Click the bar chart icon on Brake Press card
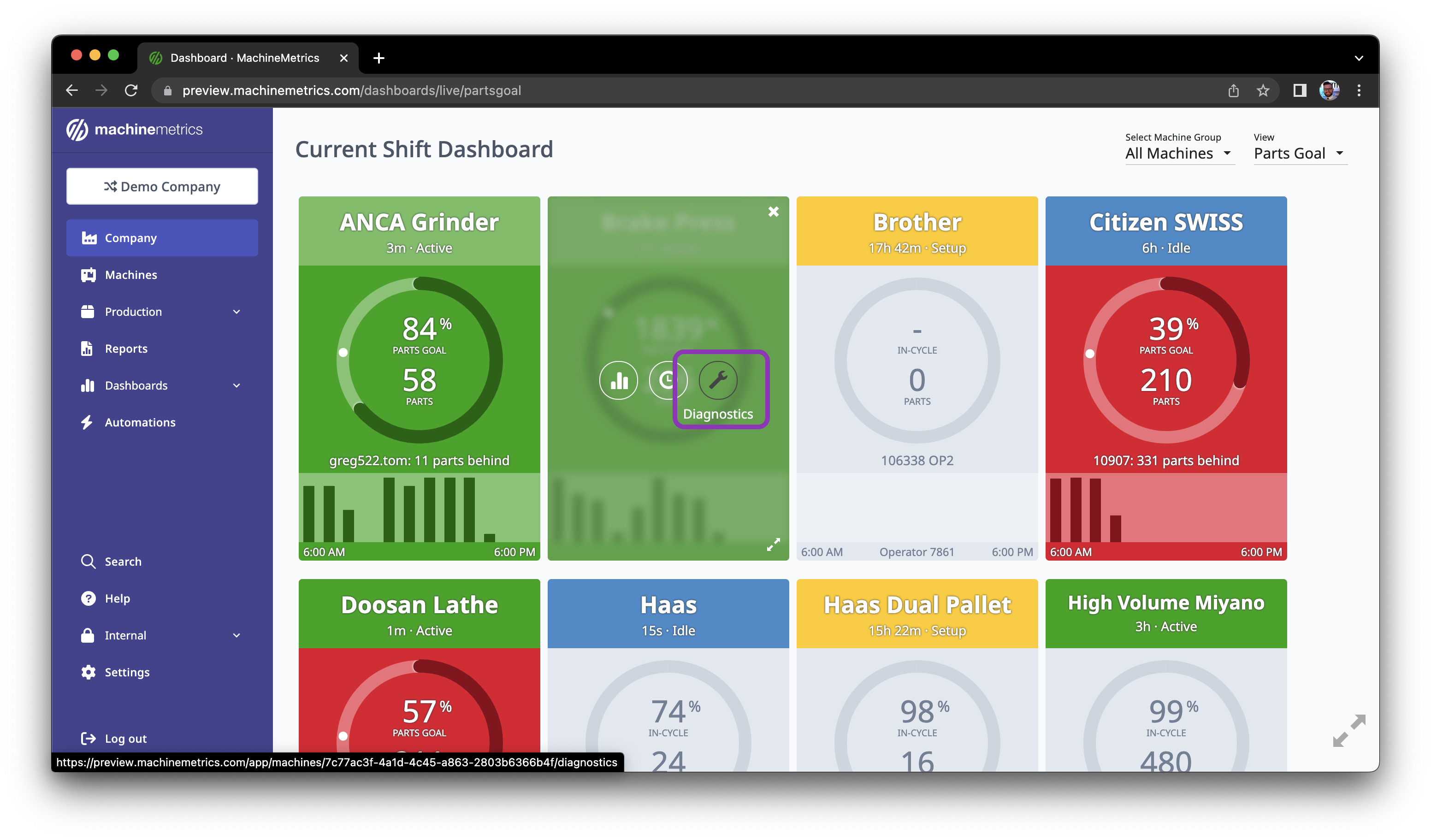This screenshot has width=1431, height=840. point(618,380)
